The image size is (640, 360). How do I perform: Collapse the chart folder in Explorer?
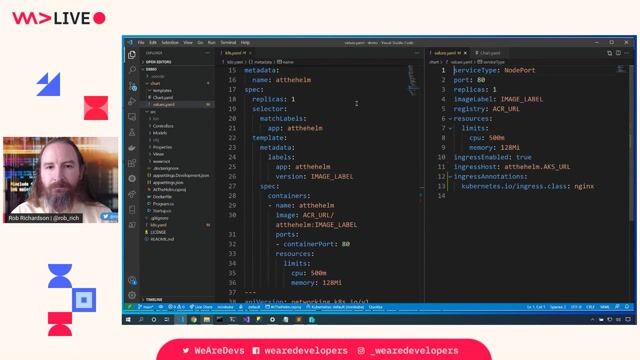pyautogui.click(x=176, y=83)
